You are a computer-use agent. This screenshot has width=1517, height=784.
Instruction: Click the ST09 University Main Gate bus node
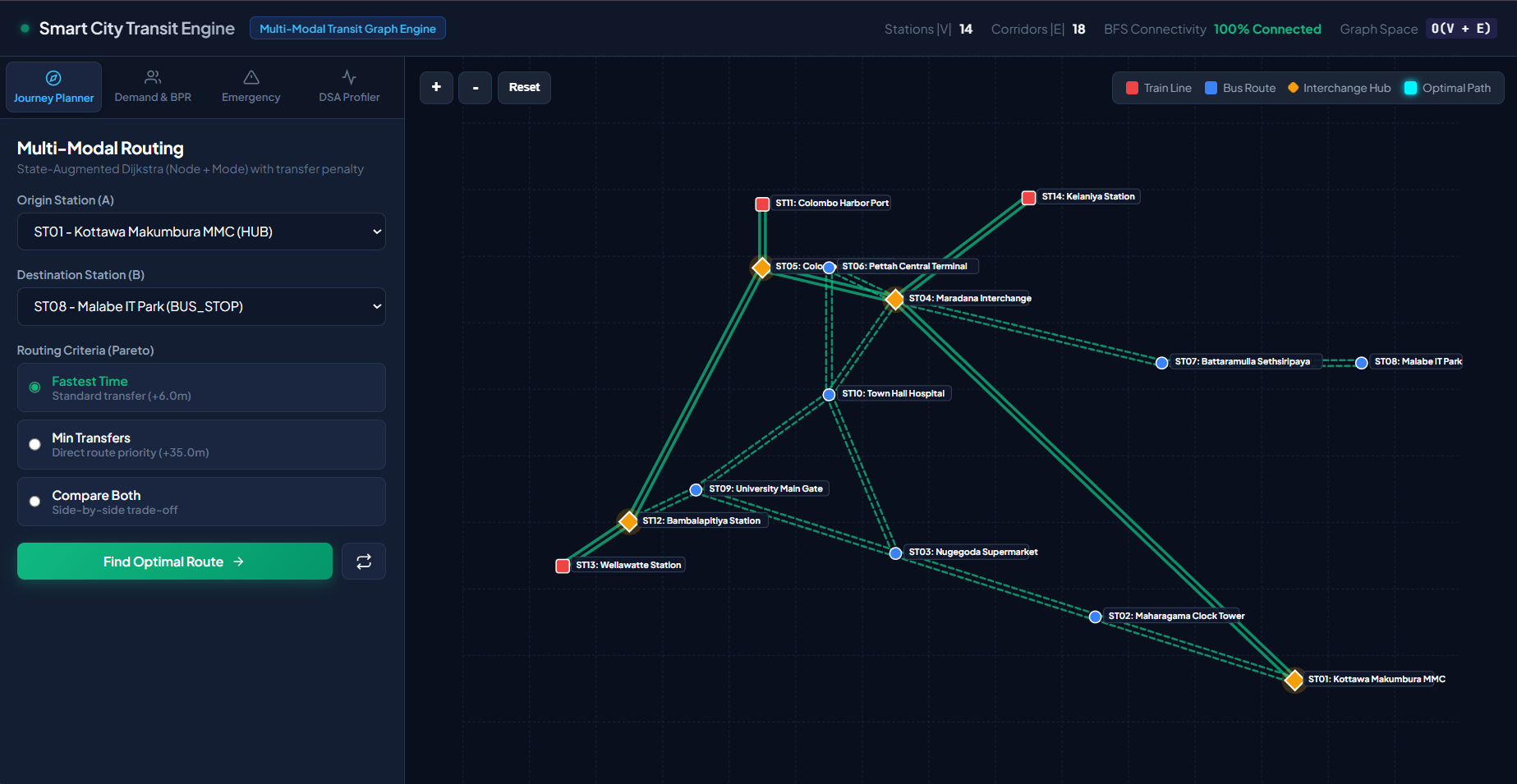tap(696, 490)
